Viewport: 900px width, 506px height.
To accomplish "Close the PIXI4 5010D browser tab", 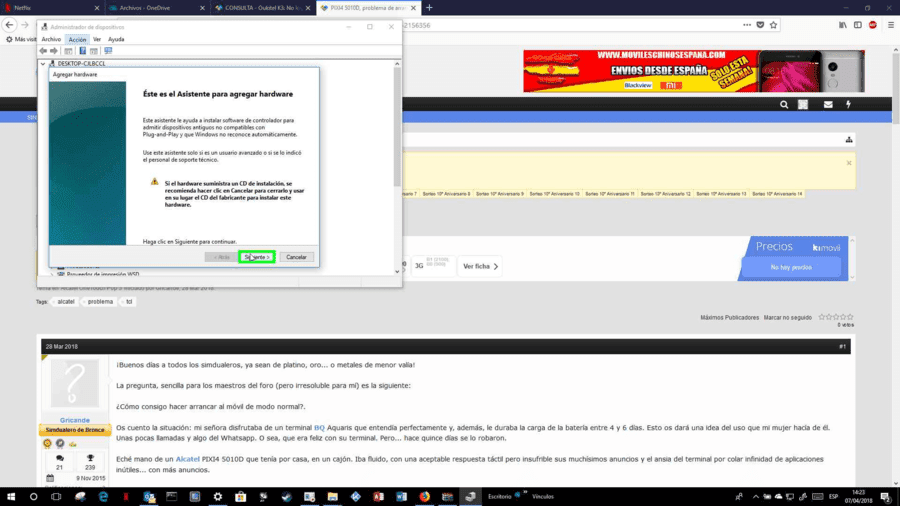I will [413, 8].
